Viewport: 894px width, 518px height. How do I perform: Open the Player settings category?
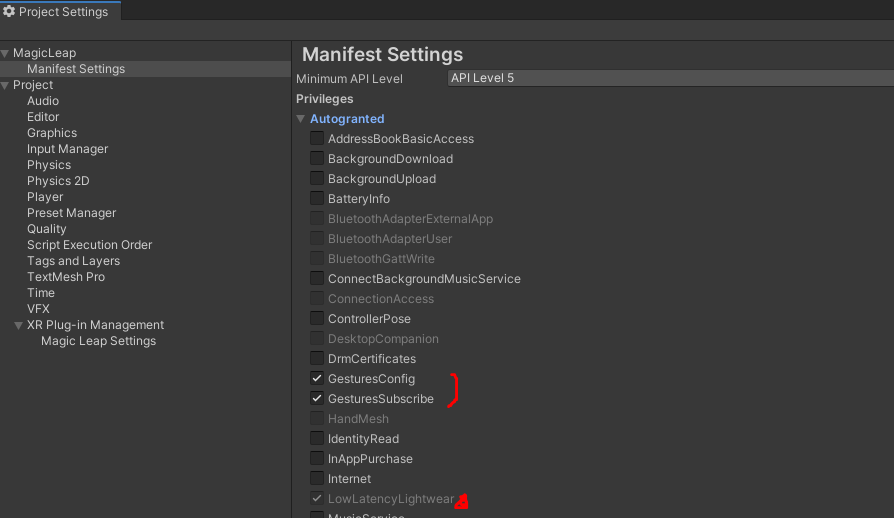click(x=45, y=197)
